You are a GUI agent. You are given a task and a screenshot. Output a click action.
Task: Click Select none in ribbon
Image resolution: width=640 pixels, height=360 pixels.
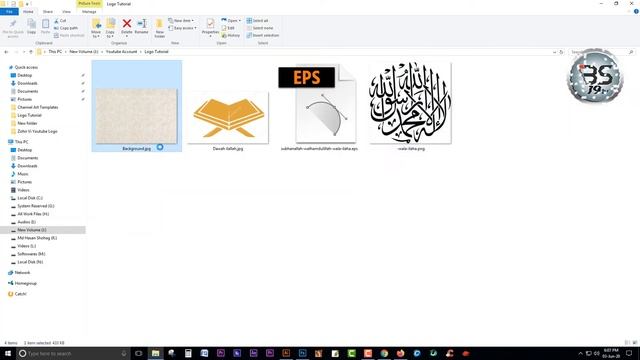[x=260, y=28]
